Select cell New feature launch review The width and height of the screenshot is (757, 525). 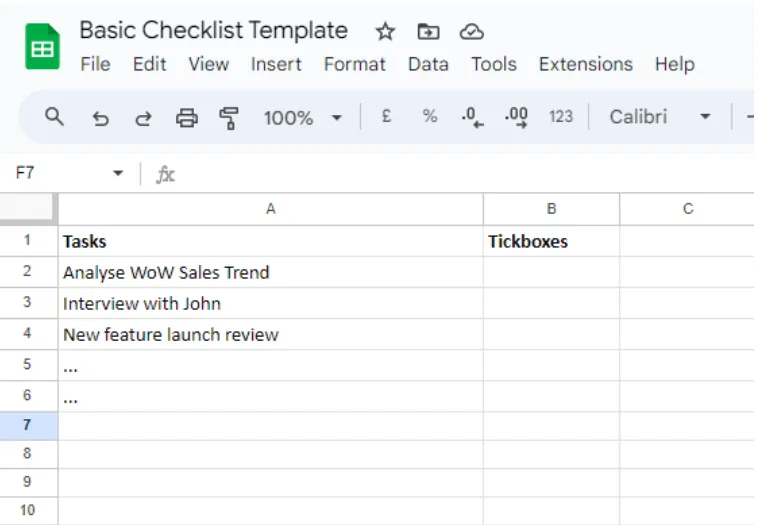pyautogui.click(x=271, y=334)
